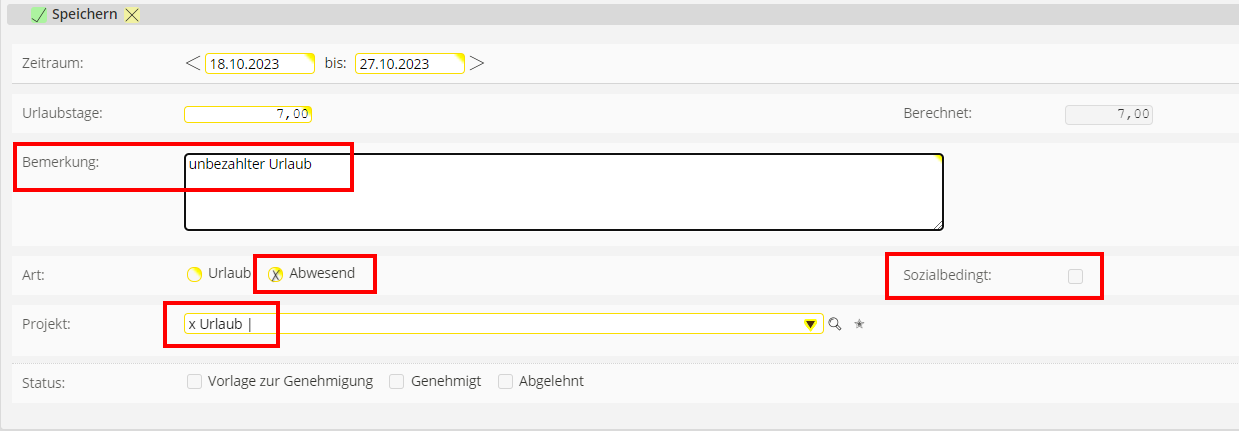Check Vorlage zur Genehmigung
Viewport: 1239px width, 431px height.
(x=195, y=381)
